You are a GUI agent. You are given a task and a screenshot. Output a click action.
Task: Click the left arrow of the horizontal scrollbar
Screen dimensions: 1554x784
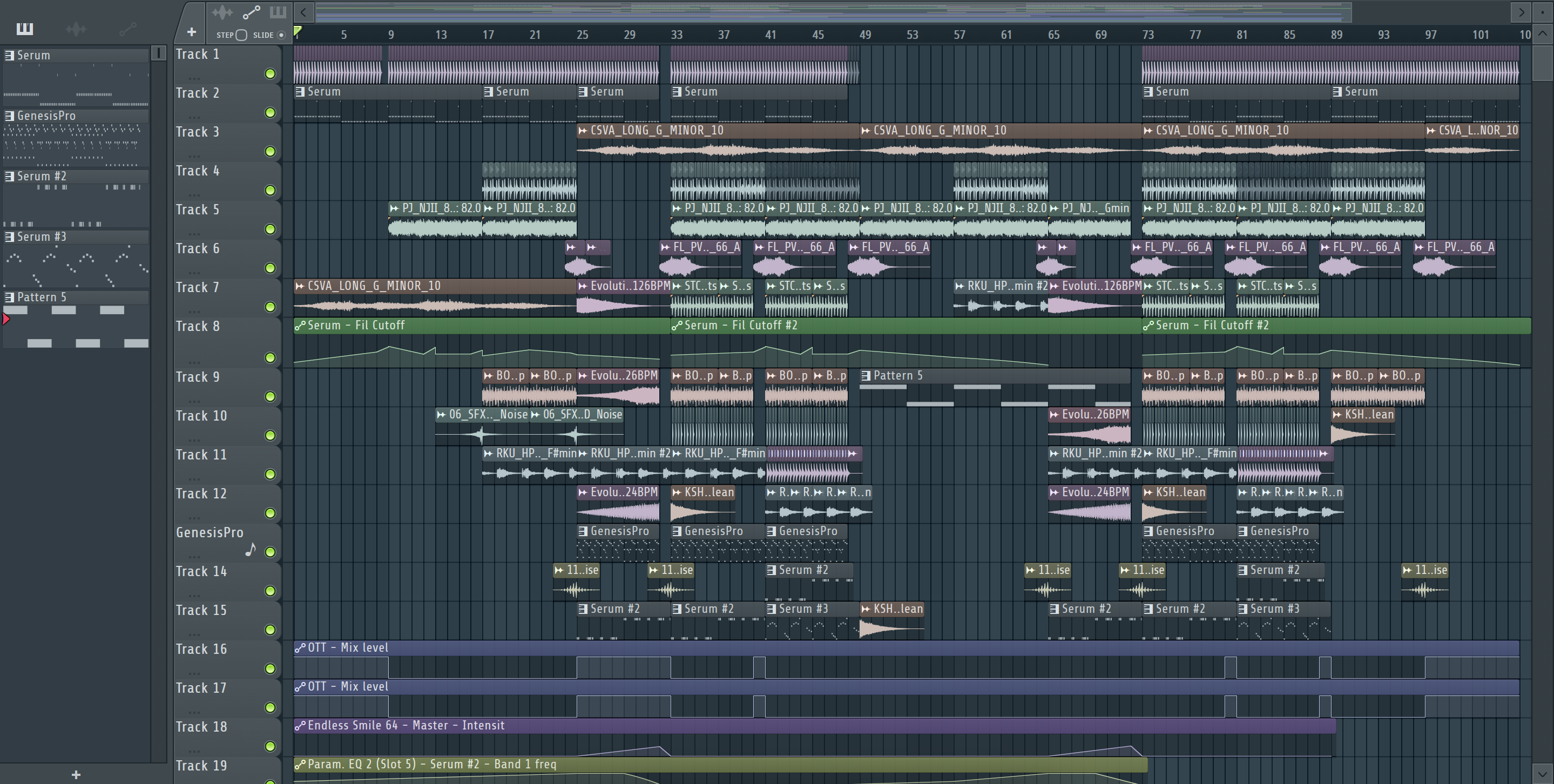pyautogui.click(x=303, y=11)
